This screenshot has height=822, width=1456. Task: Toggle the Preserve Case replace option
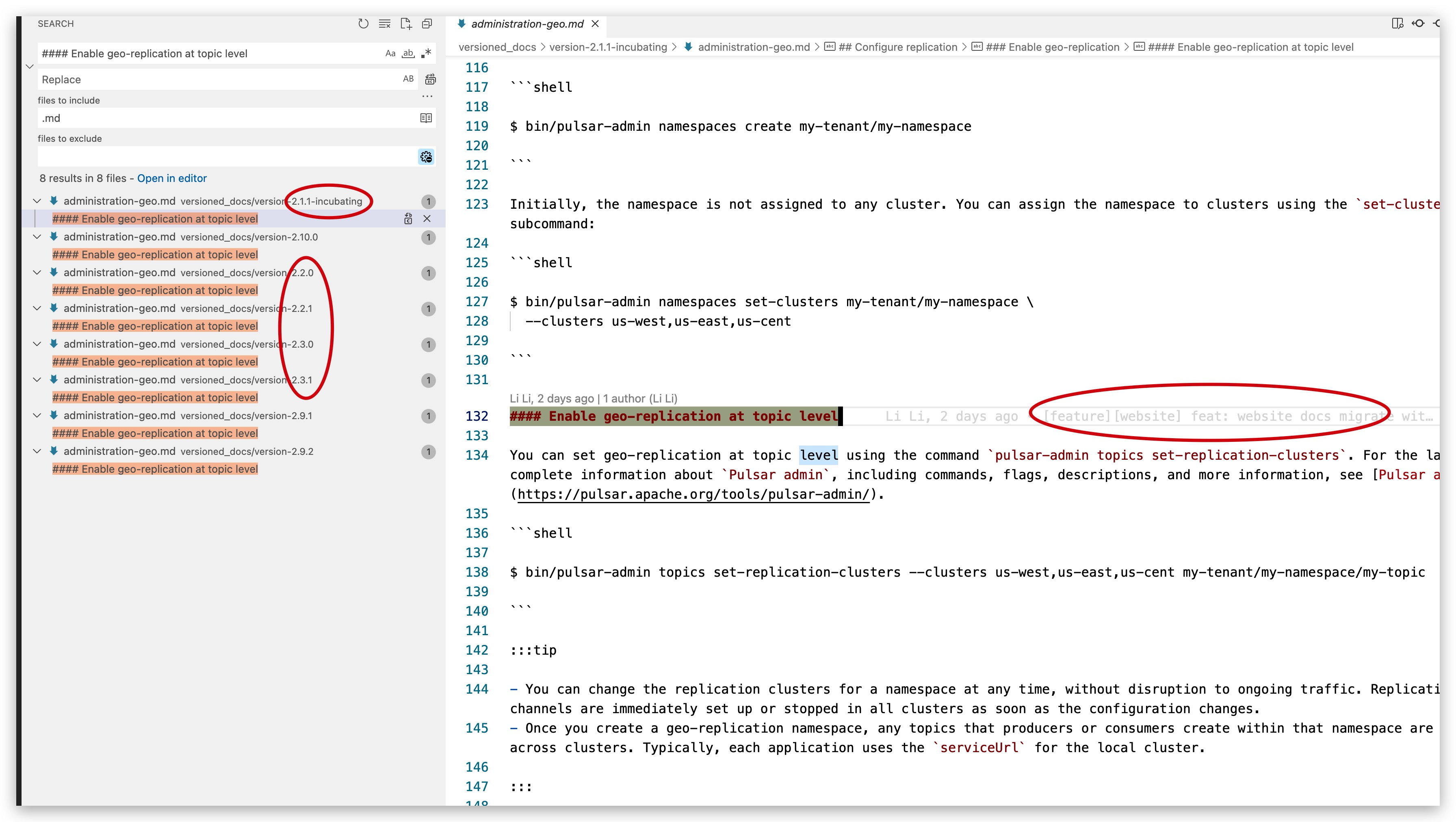[408, 79]
